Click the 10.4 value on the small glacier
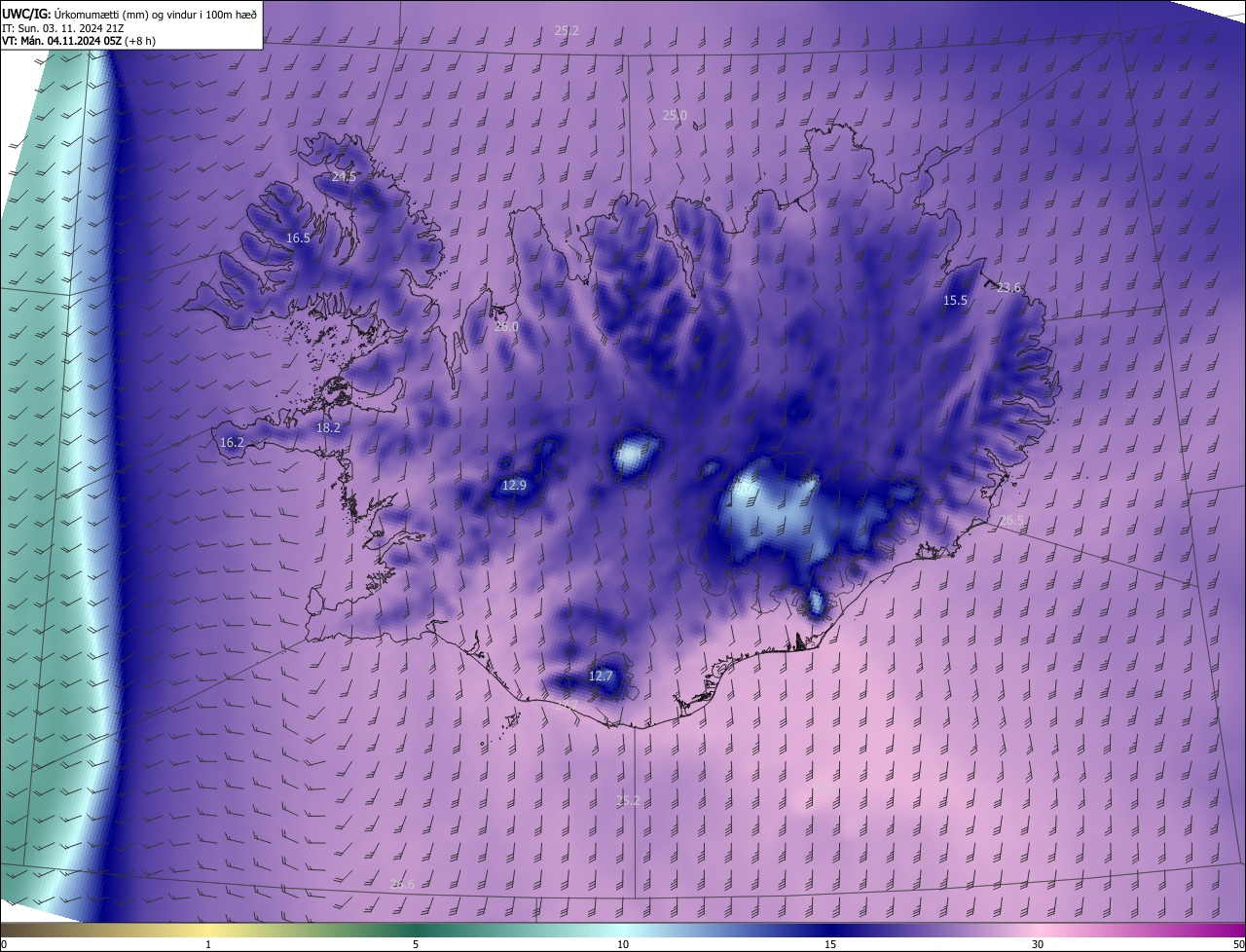Screen dimensions: 1246x952 pos(630,454)
